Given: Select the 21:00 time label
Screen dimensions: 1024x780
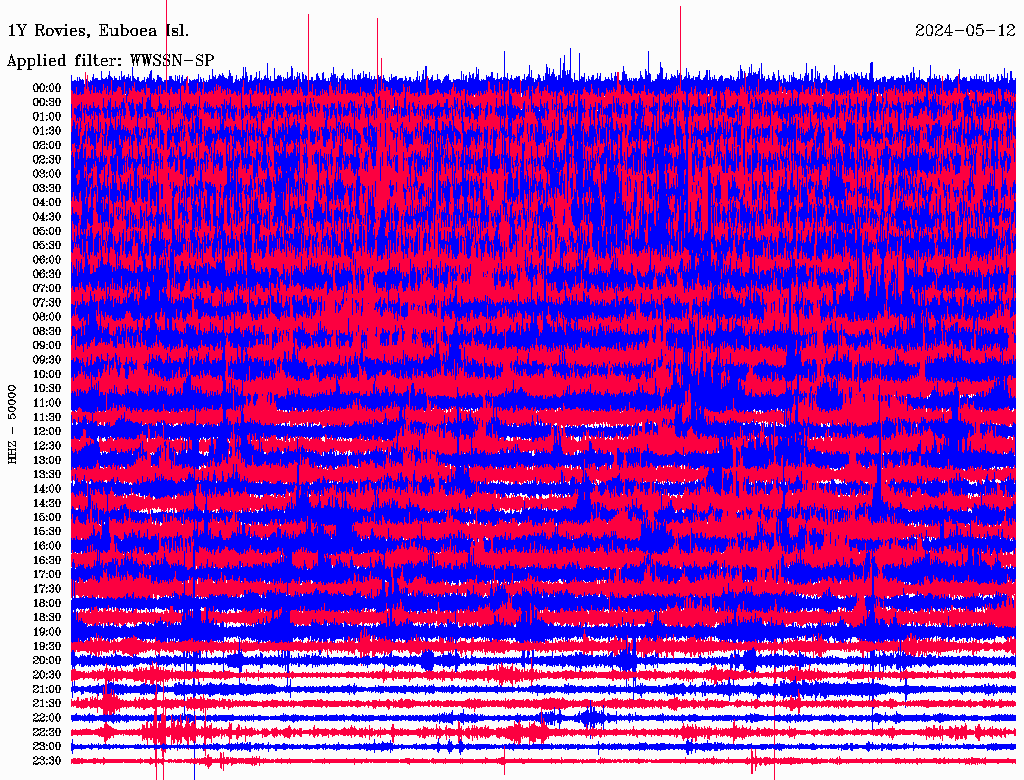Looking at the screenshot, I should [47, 690].
